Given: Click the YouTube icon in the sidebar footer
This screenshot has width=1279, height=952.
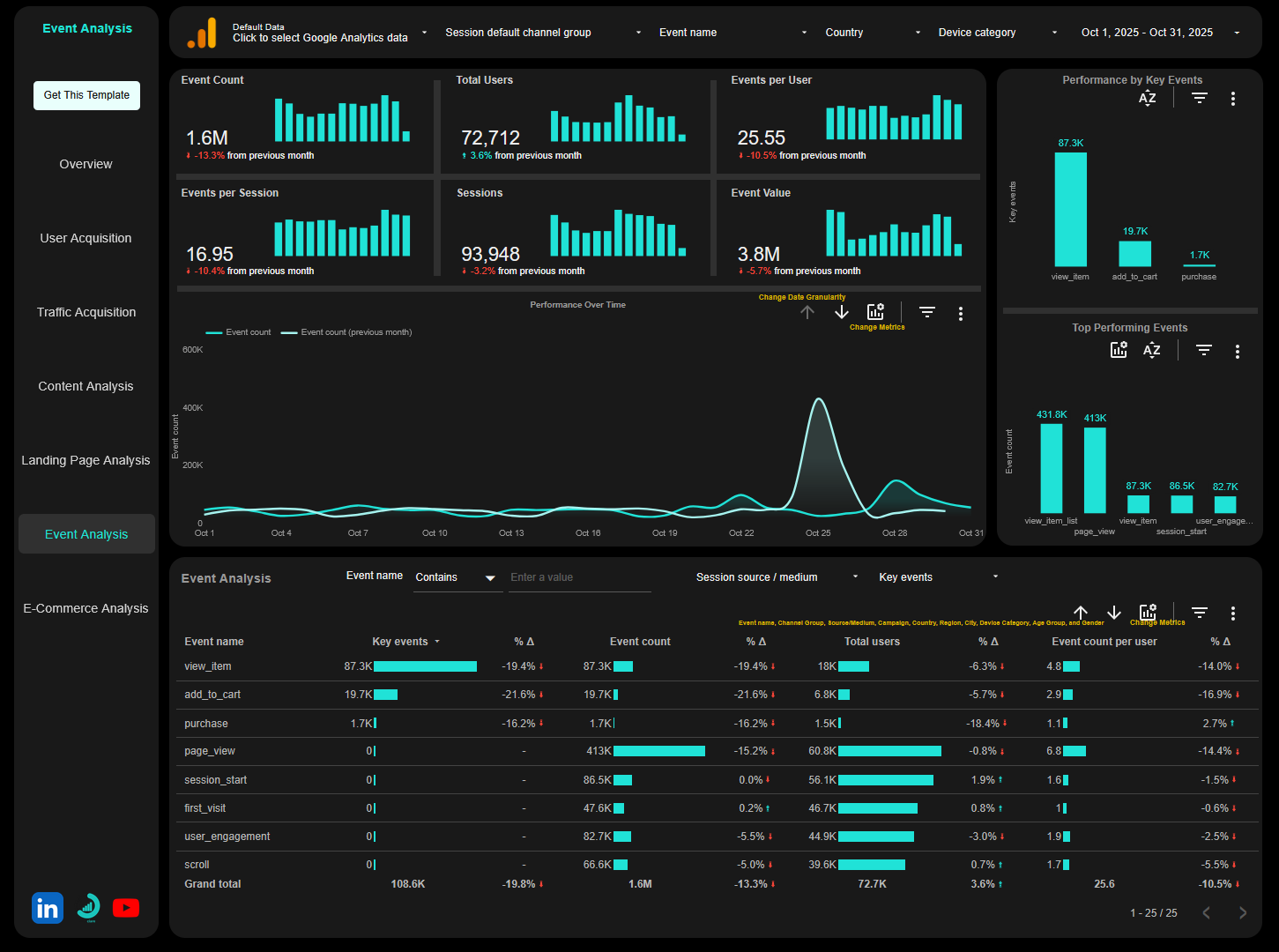Looking at the screenshot, I should click(126, 907).
